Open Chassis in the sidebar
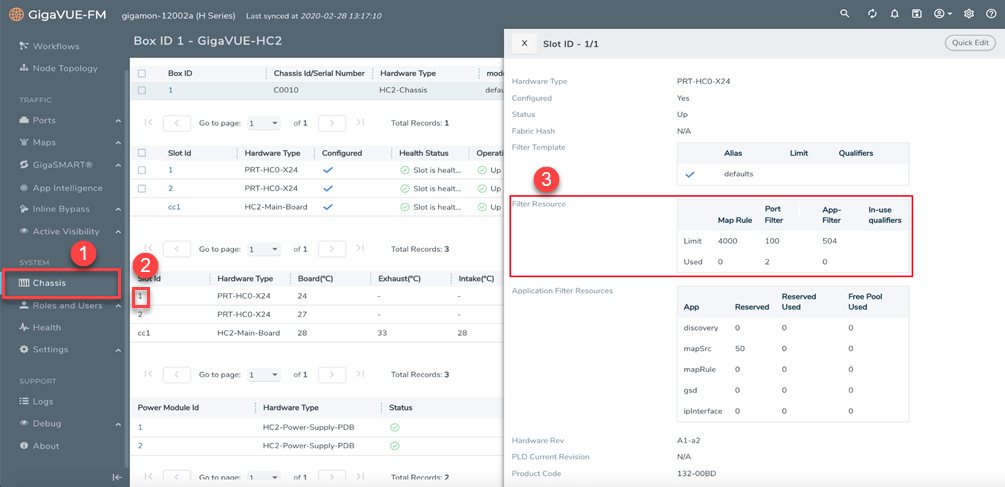Viewport: 1005px width, 487px height. (49, 283)
